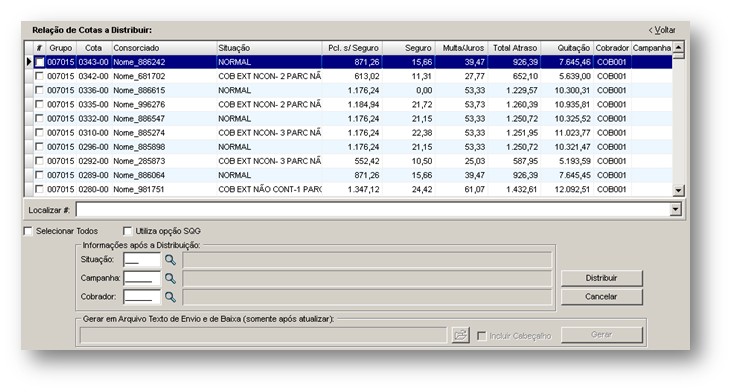732x392 pixels.
Task: Select the row with Nome_886064
Action: tap(349, 175)
